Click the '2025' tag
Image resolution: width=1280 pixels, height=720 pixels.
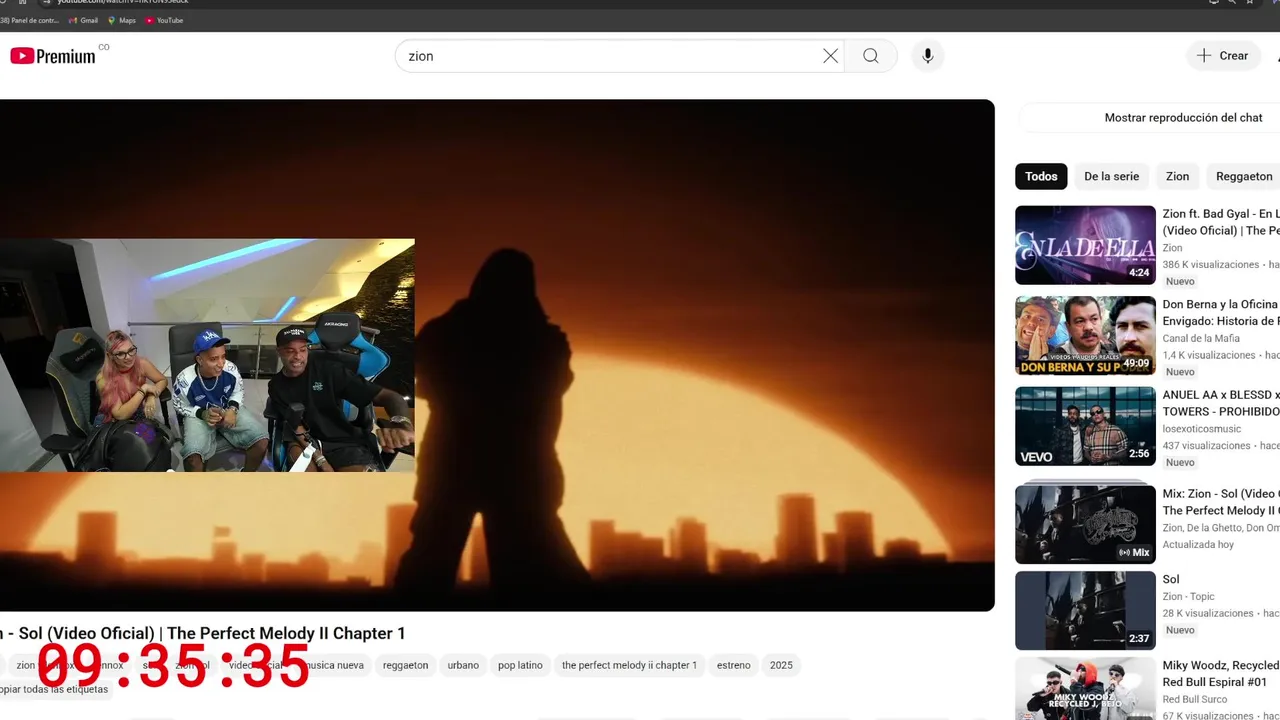click(781, 665)
